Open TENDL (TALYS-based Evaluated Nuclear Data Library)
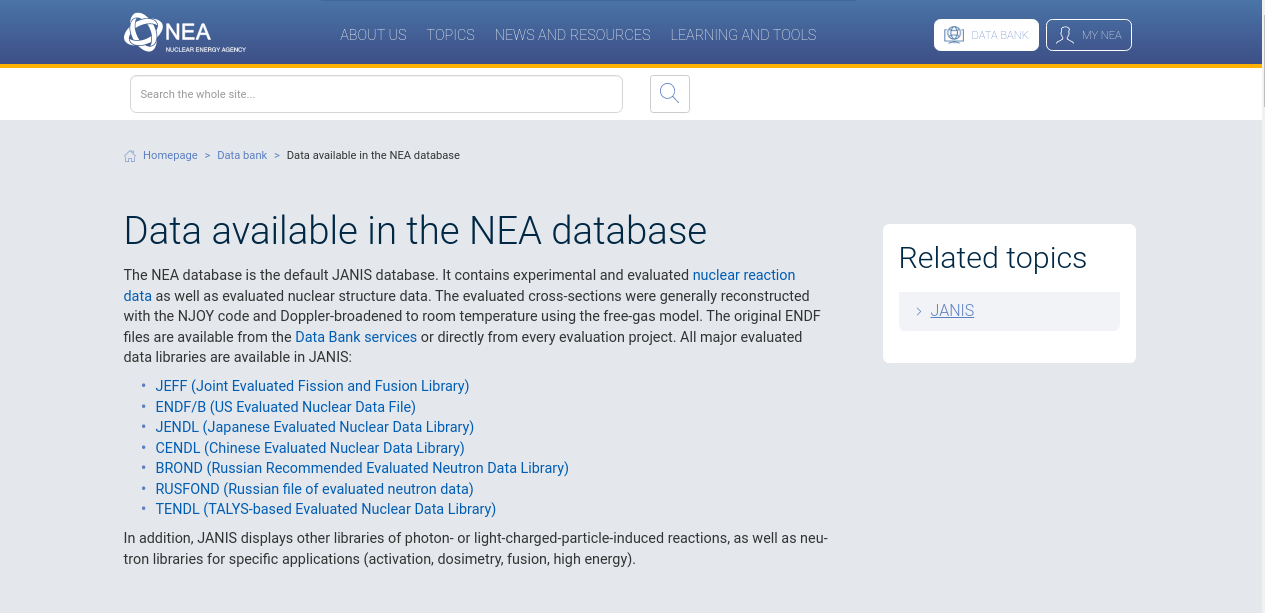This screenshot has width=1265, height=613. (x=326, y=509)
